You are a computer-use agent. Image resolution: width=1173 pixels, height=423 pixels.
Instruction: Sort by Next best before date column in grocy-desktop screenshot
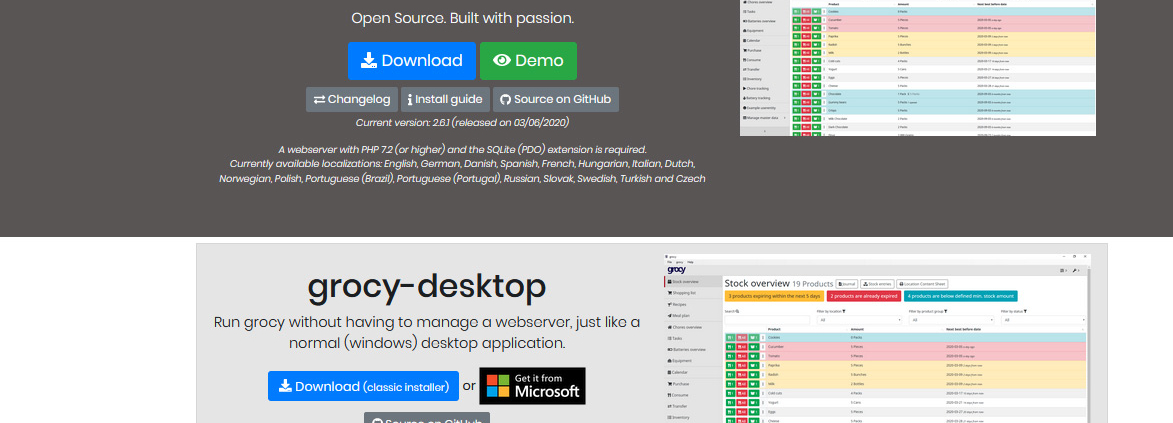point(964,329)
